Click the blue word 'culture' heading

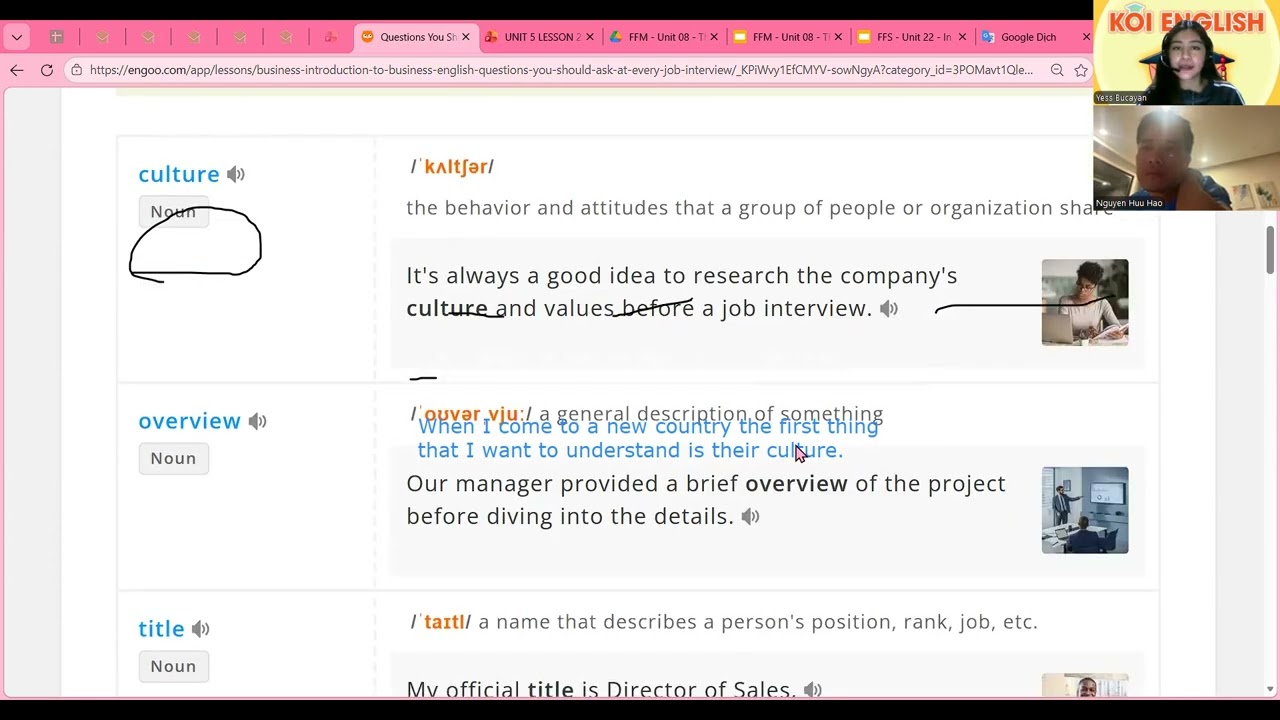179,174
